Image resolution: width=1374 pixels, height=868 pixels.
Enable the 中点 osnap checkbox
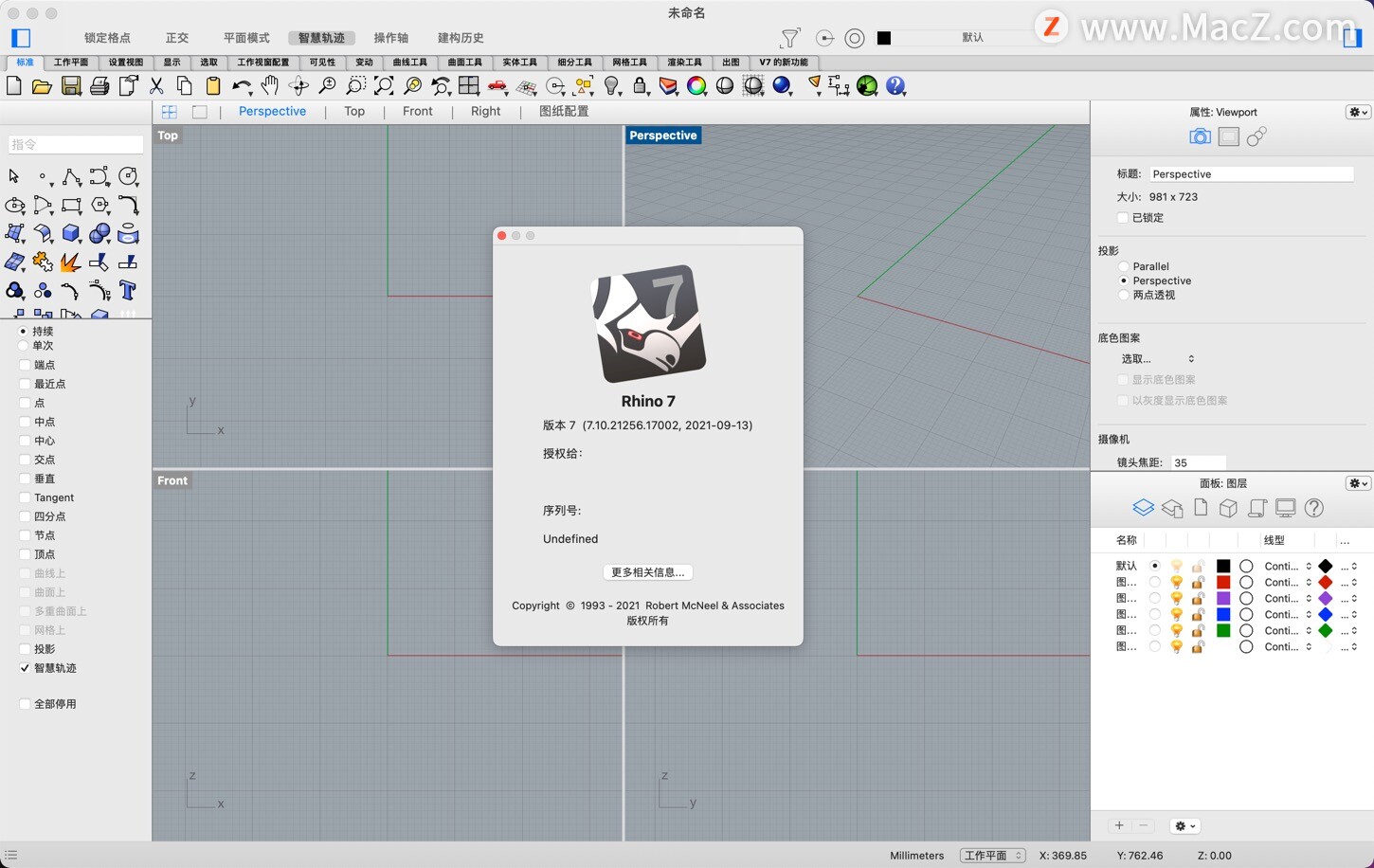tap(25, 422)
